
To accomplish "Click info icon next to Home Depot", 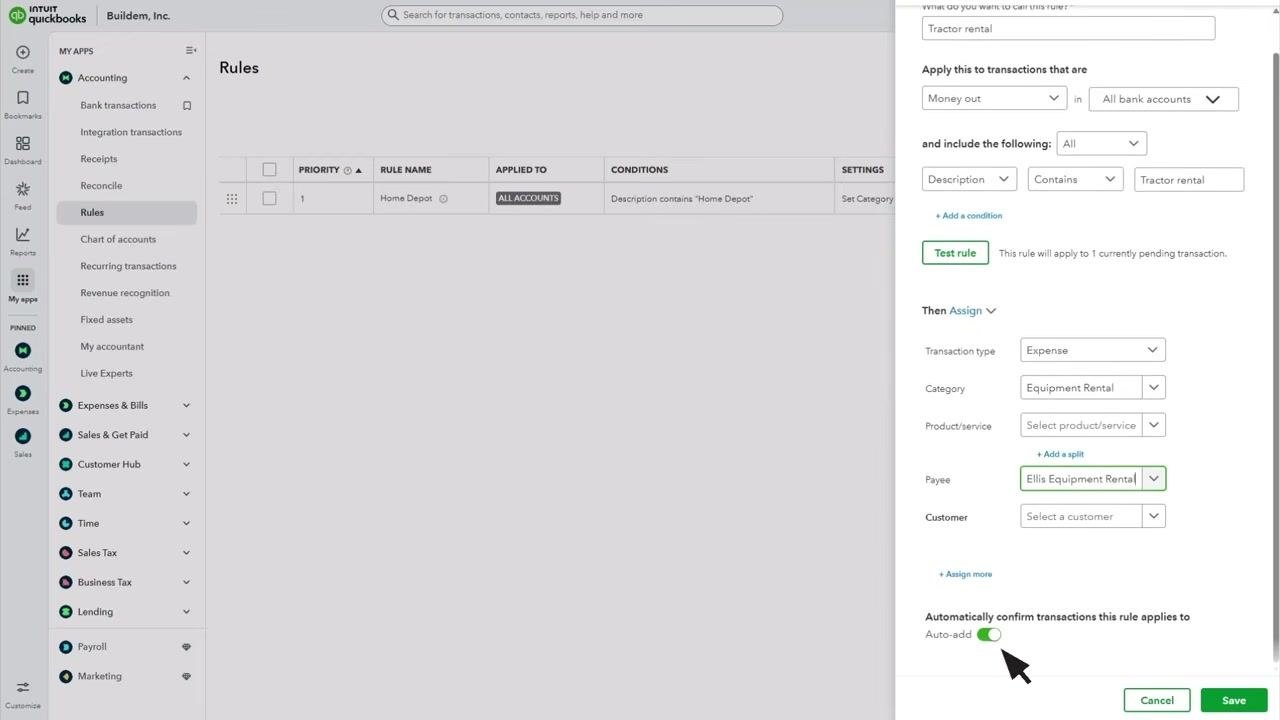I will pyautogui.click(x=443, y=199).
